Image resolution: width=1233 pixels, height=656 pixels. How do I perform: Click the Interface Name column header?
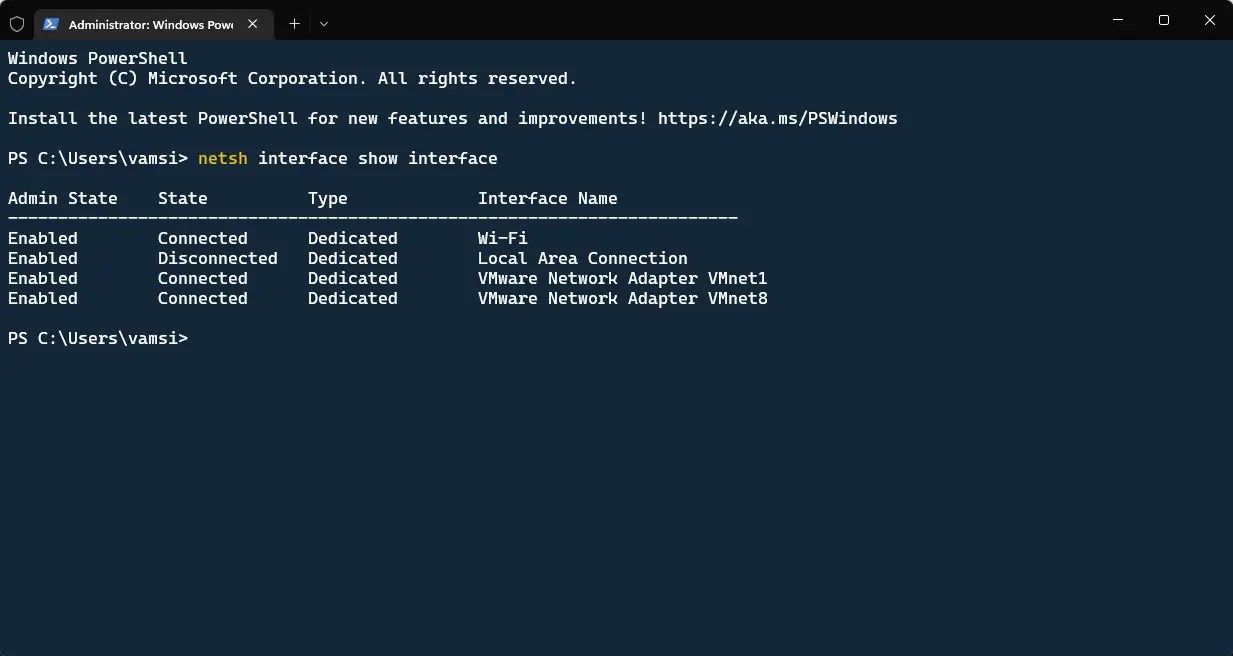pos(548,198)
